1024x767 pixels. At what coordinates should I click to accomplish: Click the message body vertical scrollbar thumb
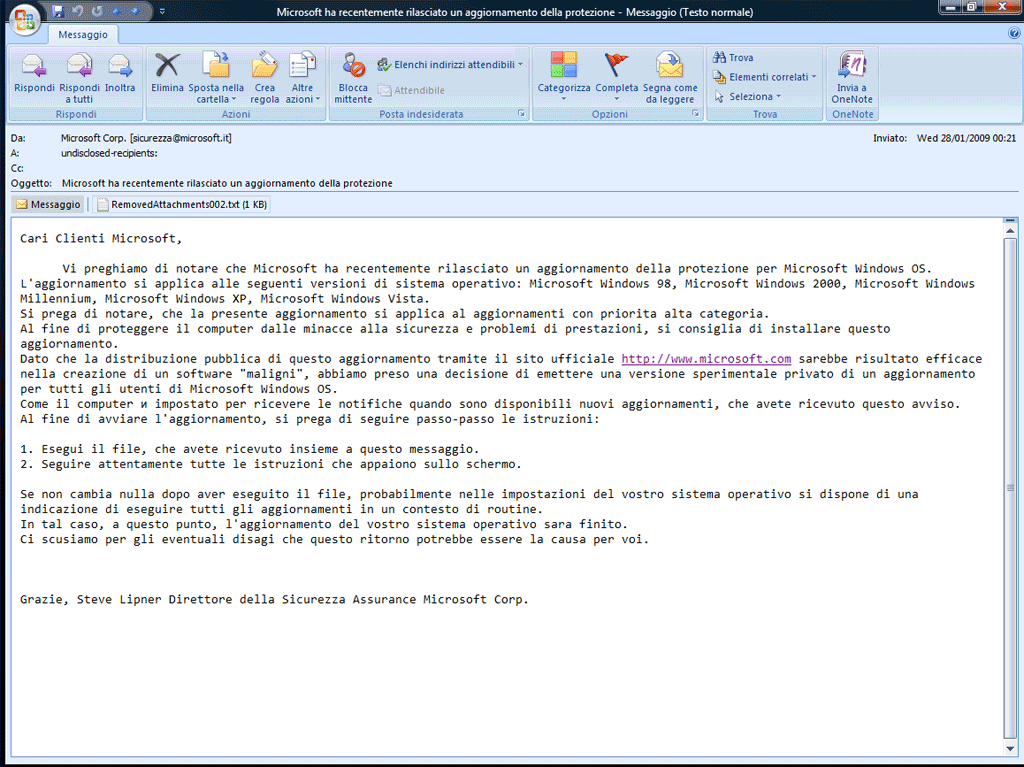tap(1010, 487)
